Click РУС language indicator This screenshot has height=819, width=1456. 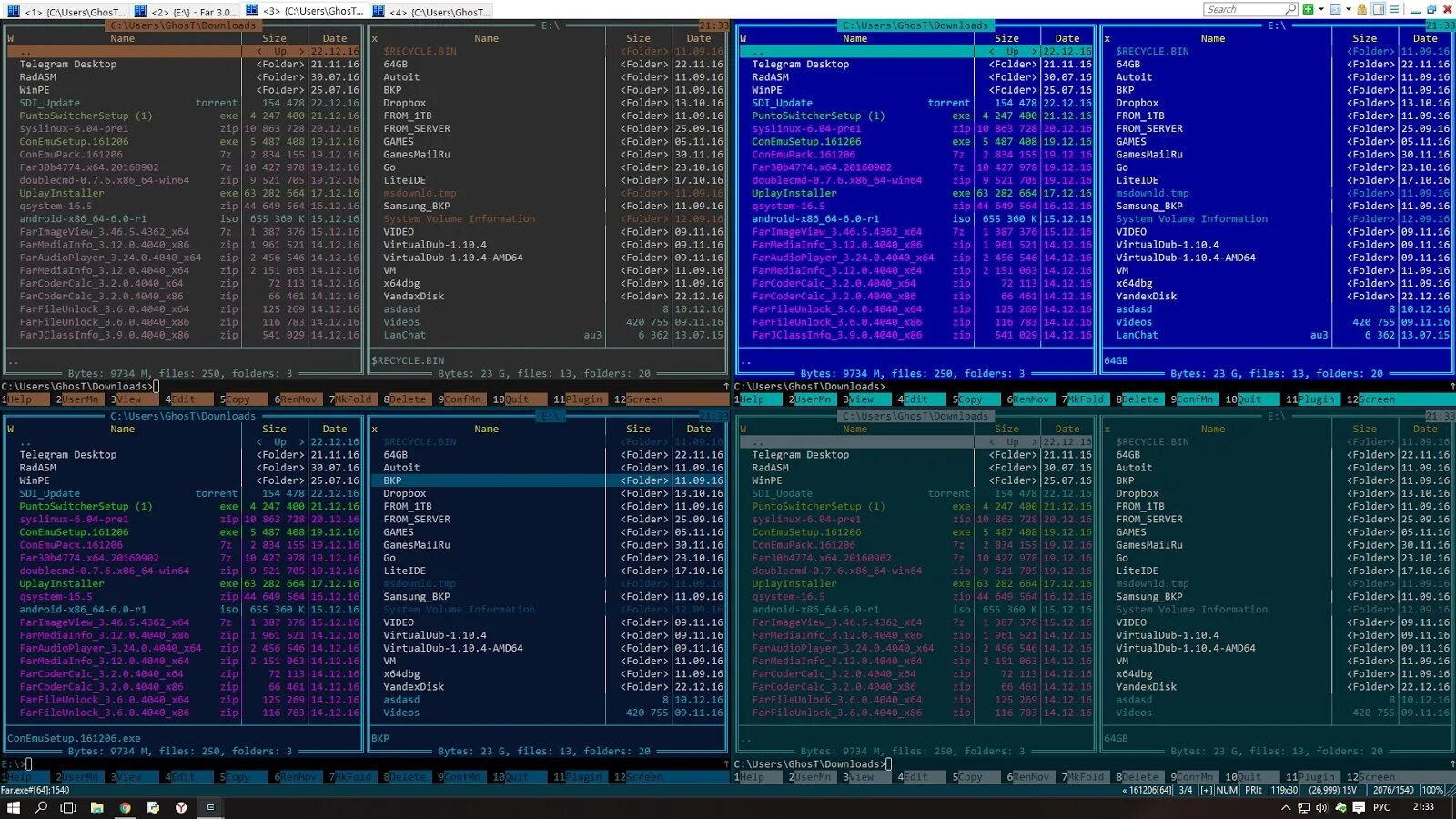pyautogui.click(x=1381, y=807)
